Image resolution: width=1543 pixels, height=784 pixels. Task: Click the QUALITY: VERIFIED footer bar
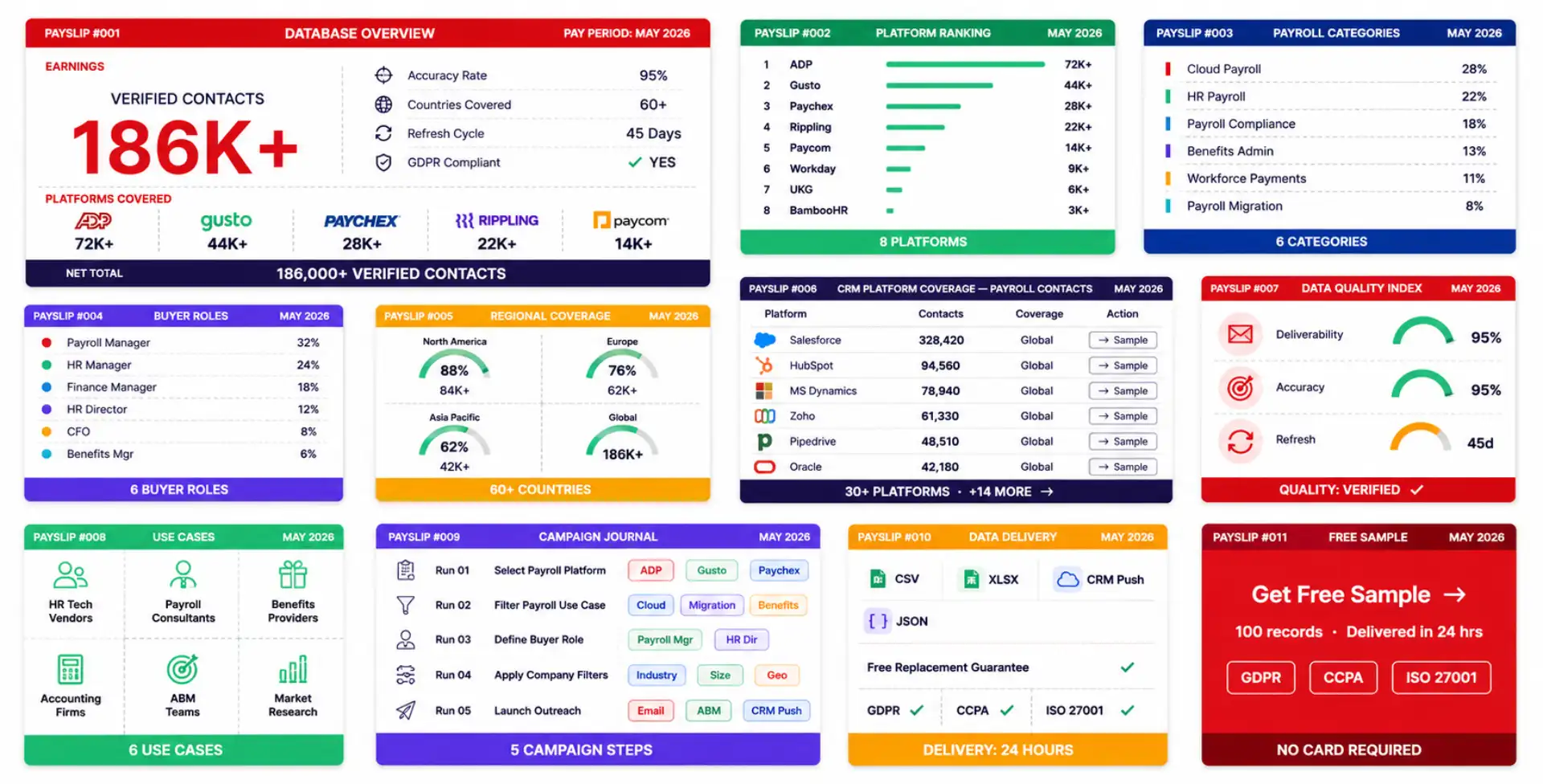tap(1358, 490)
